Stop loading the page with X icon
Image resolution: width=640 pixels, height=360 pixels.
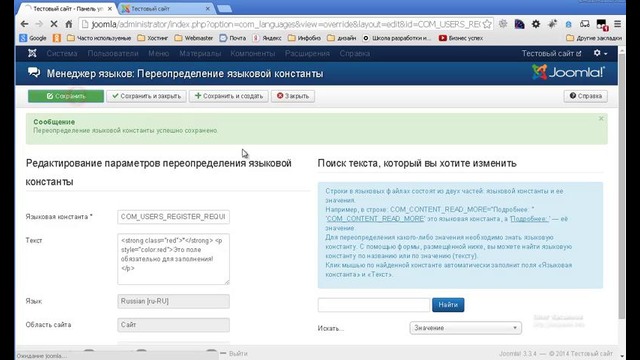click(x=54, y=24)
